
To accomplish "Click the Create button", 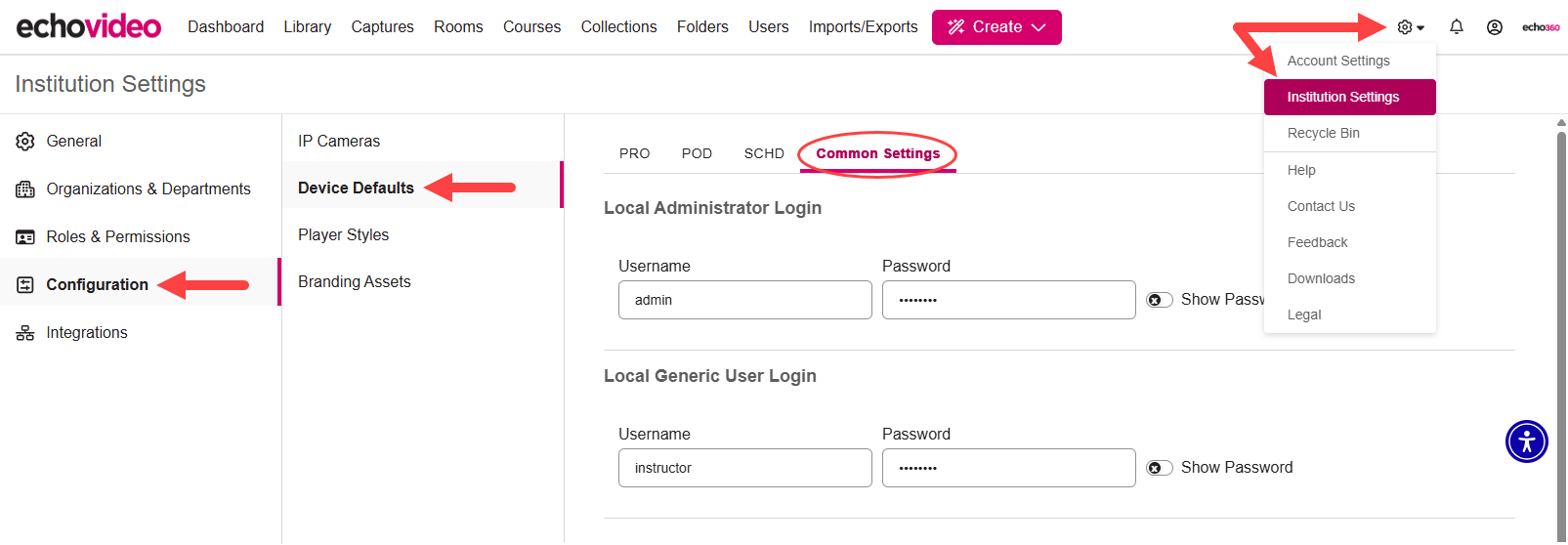I will click(996, 27).
